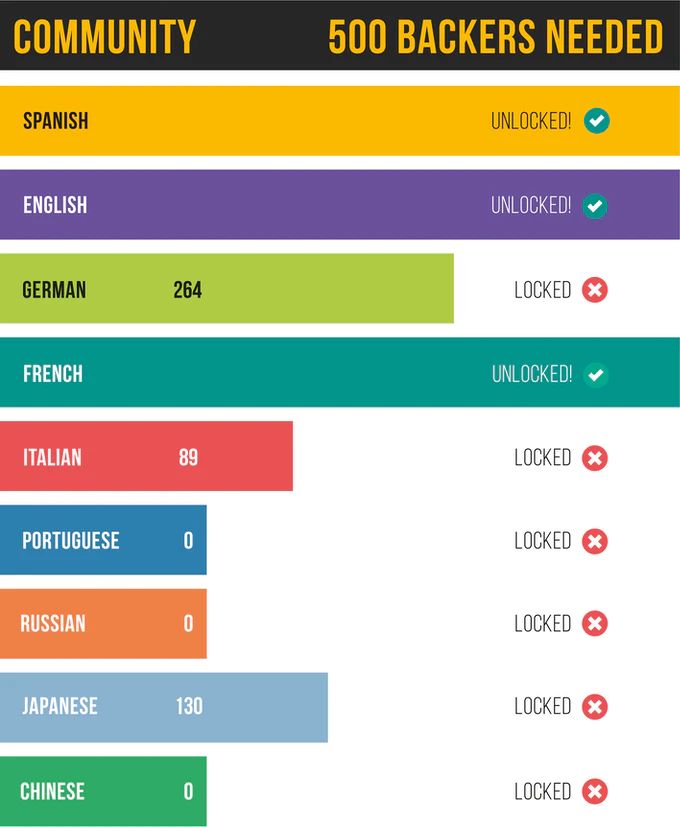Click the French unlocked checkmark icon
The width and height of the screenshot is (680, 827).
596,375
